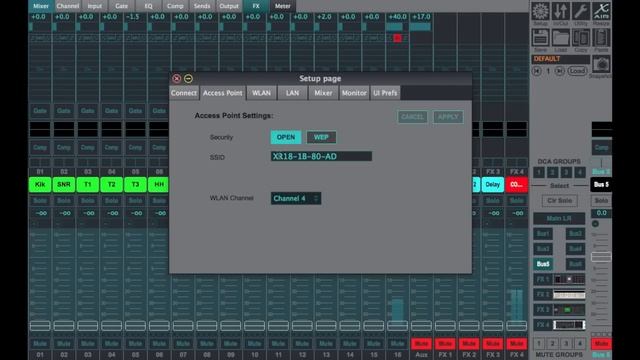Toggle Mute on the FX 3 channel
This screenshot has height=360, width=640.
click(x=493, y=344)
